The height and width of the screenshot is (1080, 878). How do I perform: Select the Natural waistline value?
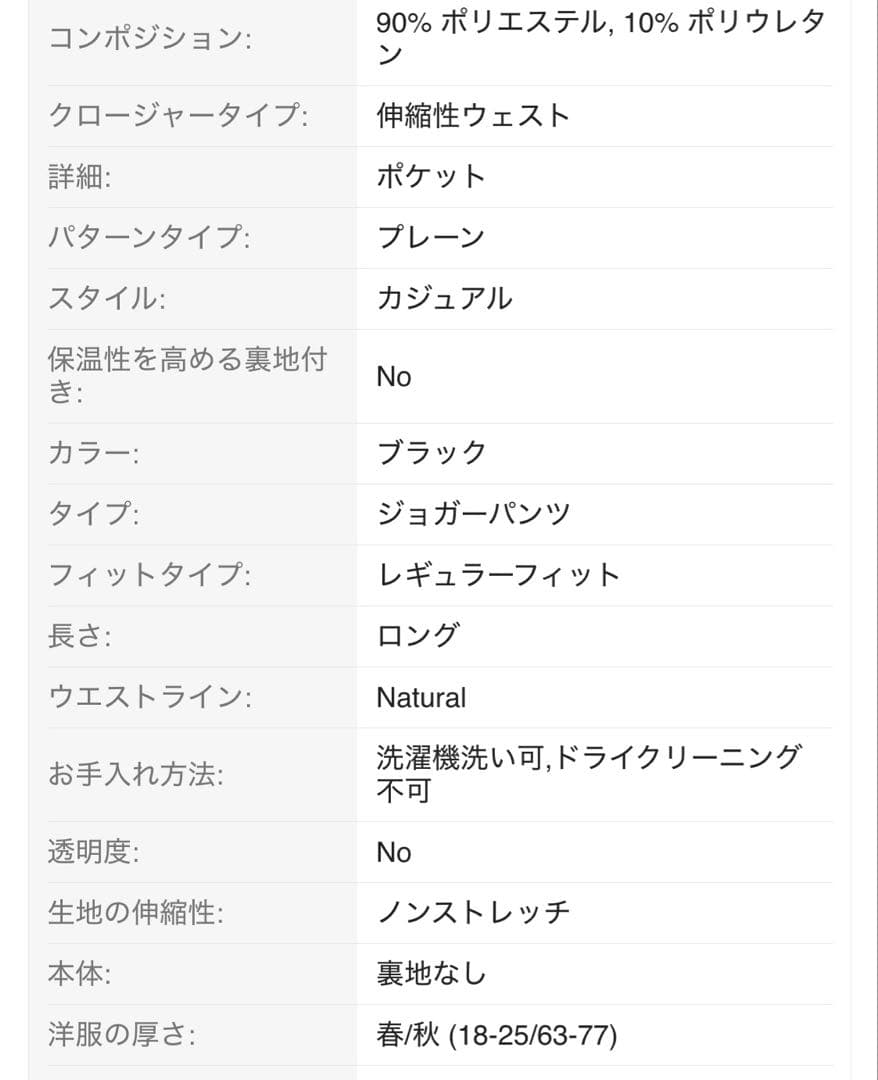[x=421, y=697]
